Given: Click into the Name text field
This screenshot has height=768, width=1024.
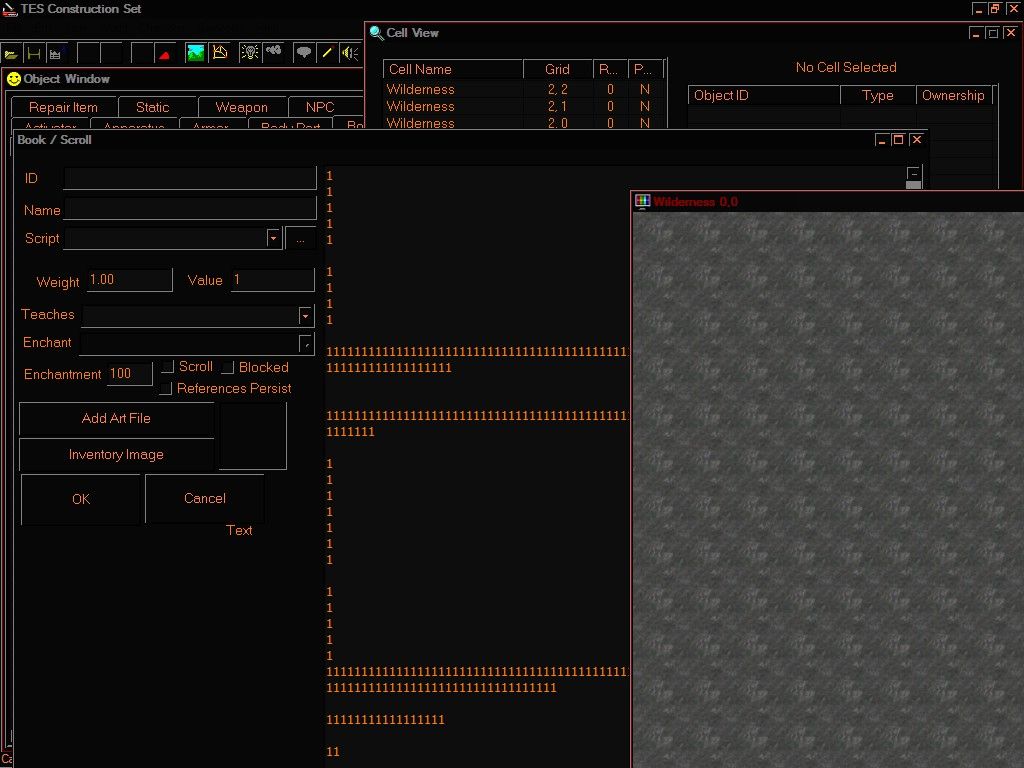Looking at the screenshot, I should pyautogui.click(x=190, y=209).
